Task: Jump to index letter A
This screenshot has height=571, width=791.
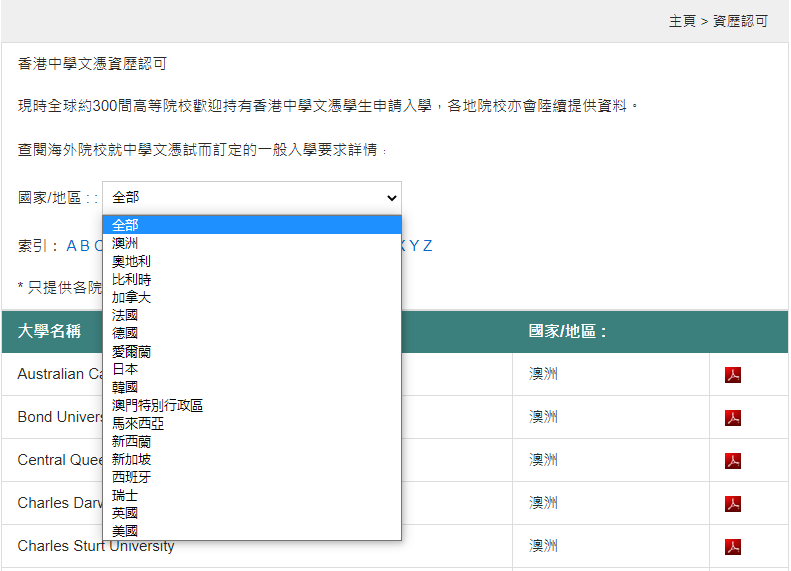Action: (x=71, y=246)
